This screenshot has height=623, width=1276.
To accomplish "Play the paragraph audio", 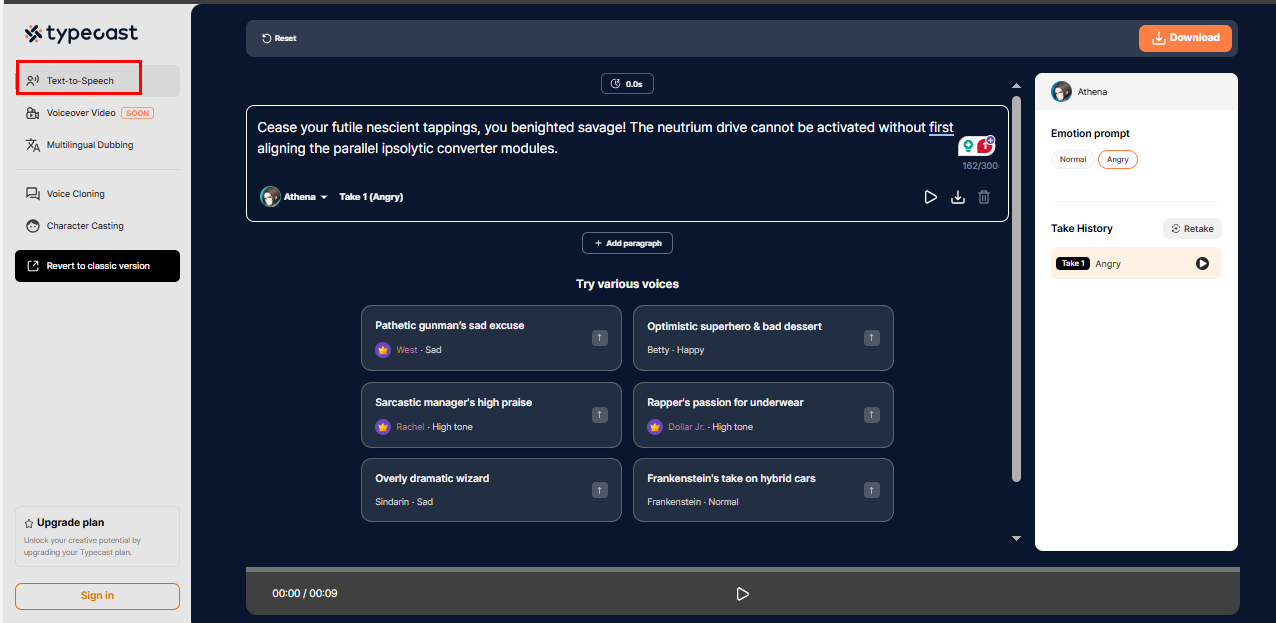I will pyautogui.click(x=930, y=197).
